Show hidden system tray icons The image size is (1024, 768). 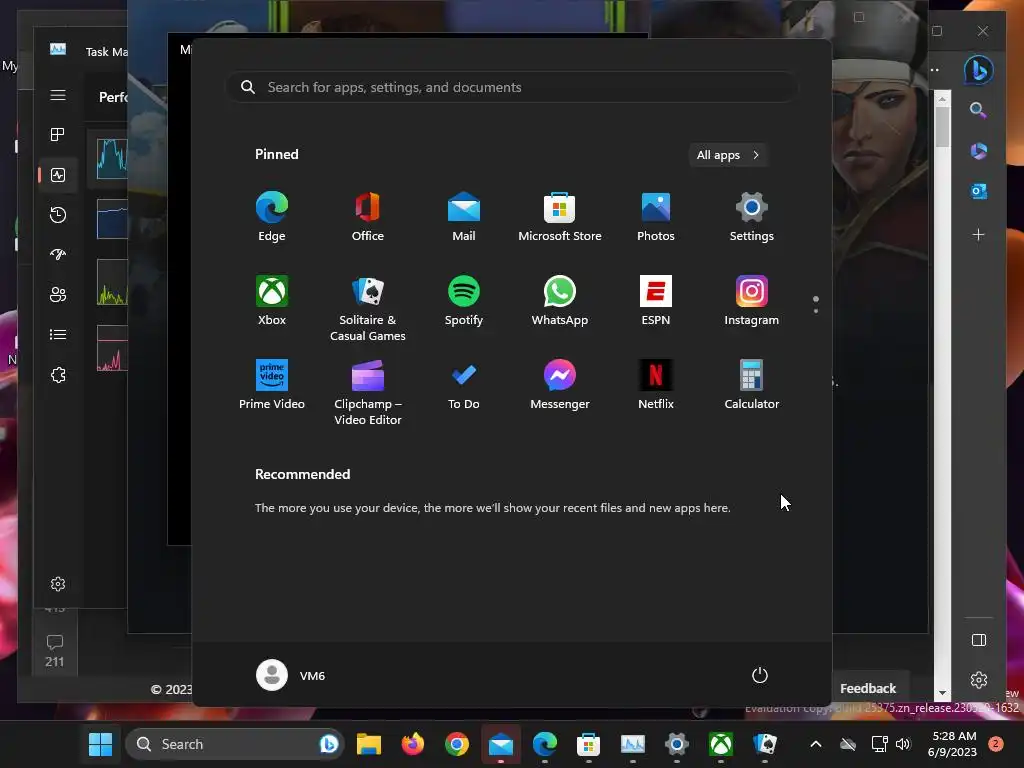816,744
